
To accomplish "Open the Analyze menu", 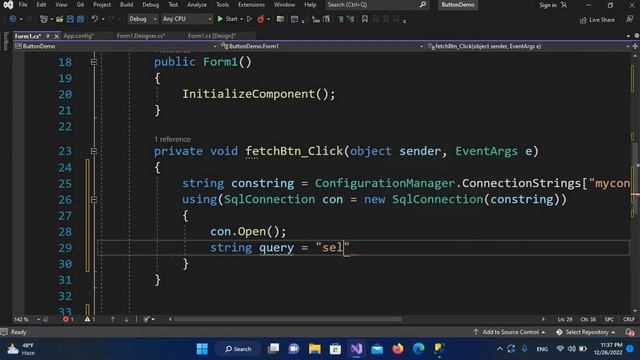I will [x=197, y=5].
